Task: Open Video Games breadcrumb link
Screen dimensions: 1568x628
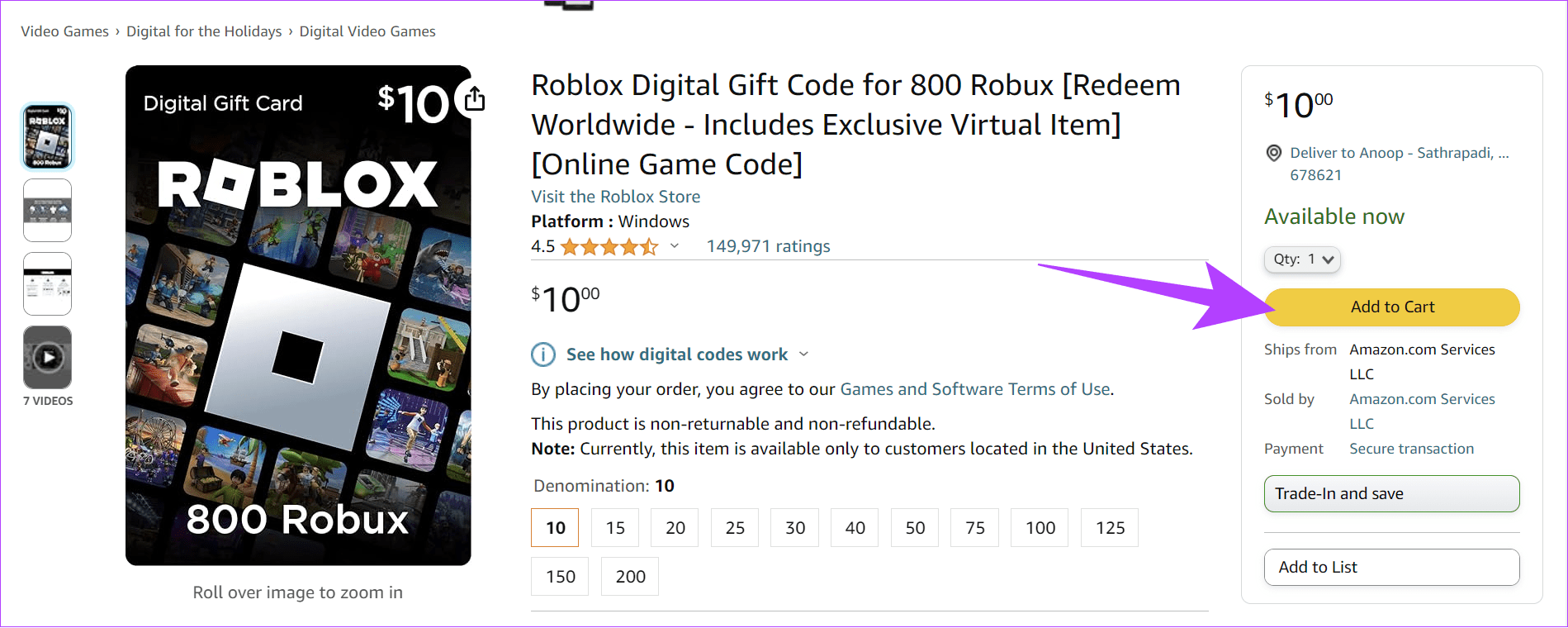Action: [64, 31]
